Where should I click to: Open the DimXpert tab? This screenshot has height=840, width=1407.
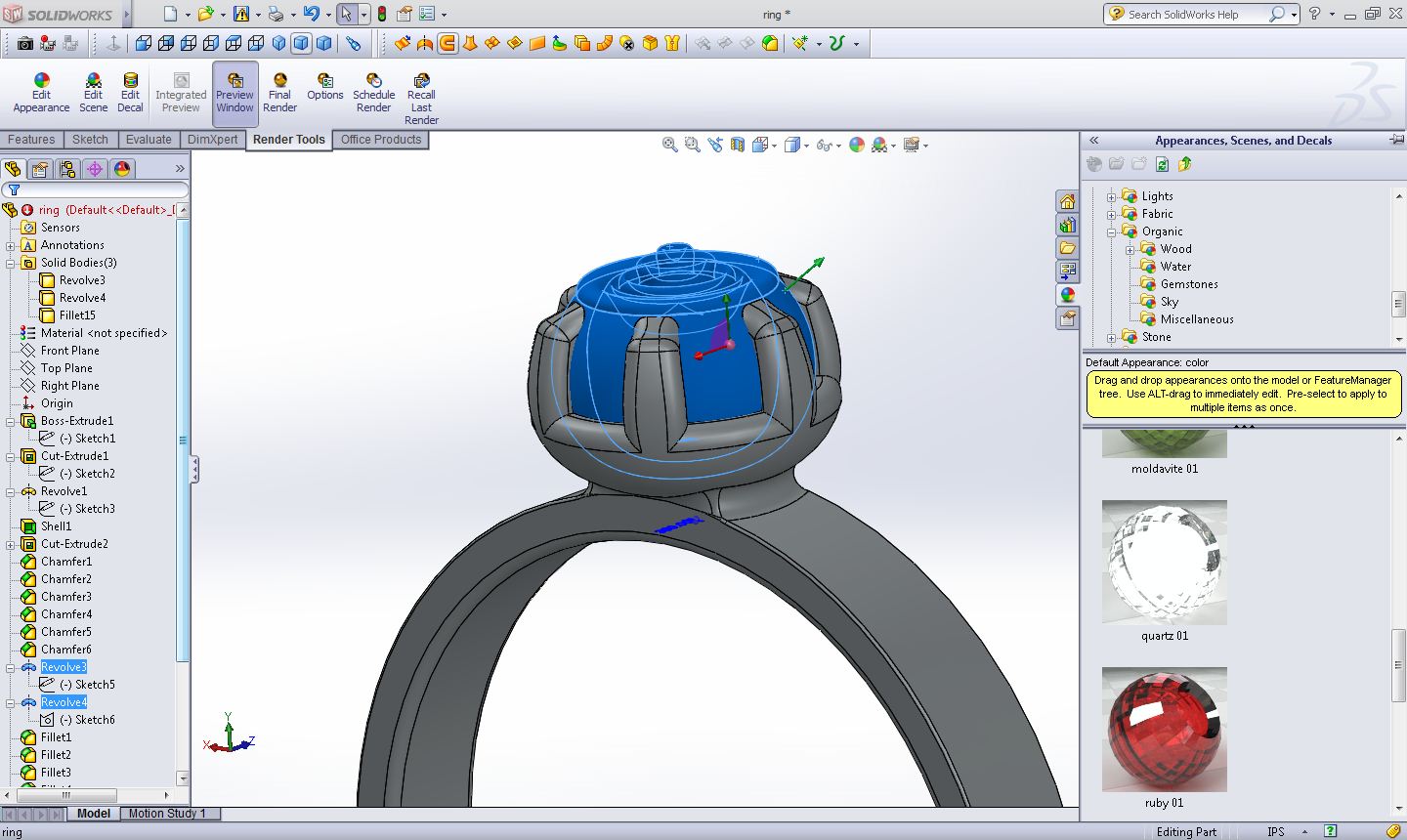(212, 140)
